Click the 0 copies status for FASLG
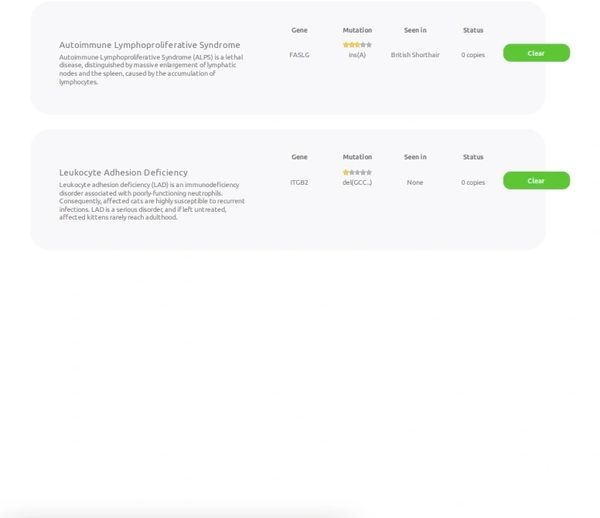The height and width of the screenshot is (518, 600). click(473, 55)
